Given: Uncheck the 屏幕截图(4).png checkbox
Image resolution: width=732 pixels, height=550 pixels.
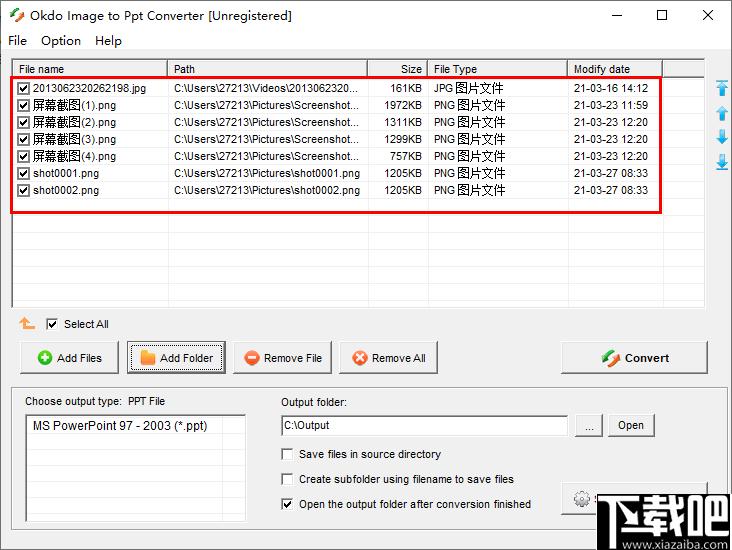Looking at the screenshot, I should tap(23, 156).
